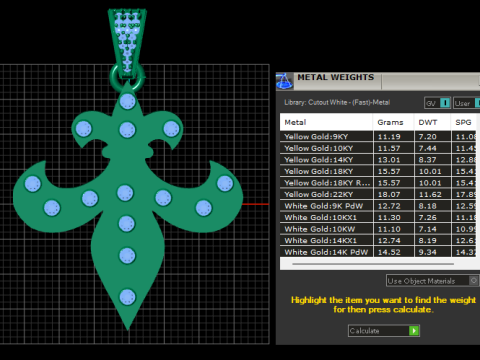Click the Calculate button
Viewport: 480px width, 360px height.
pos(384,331)
